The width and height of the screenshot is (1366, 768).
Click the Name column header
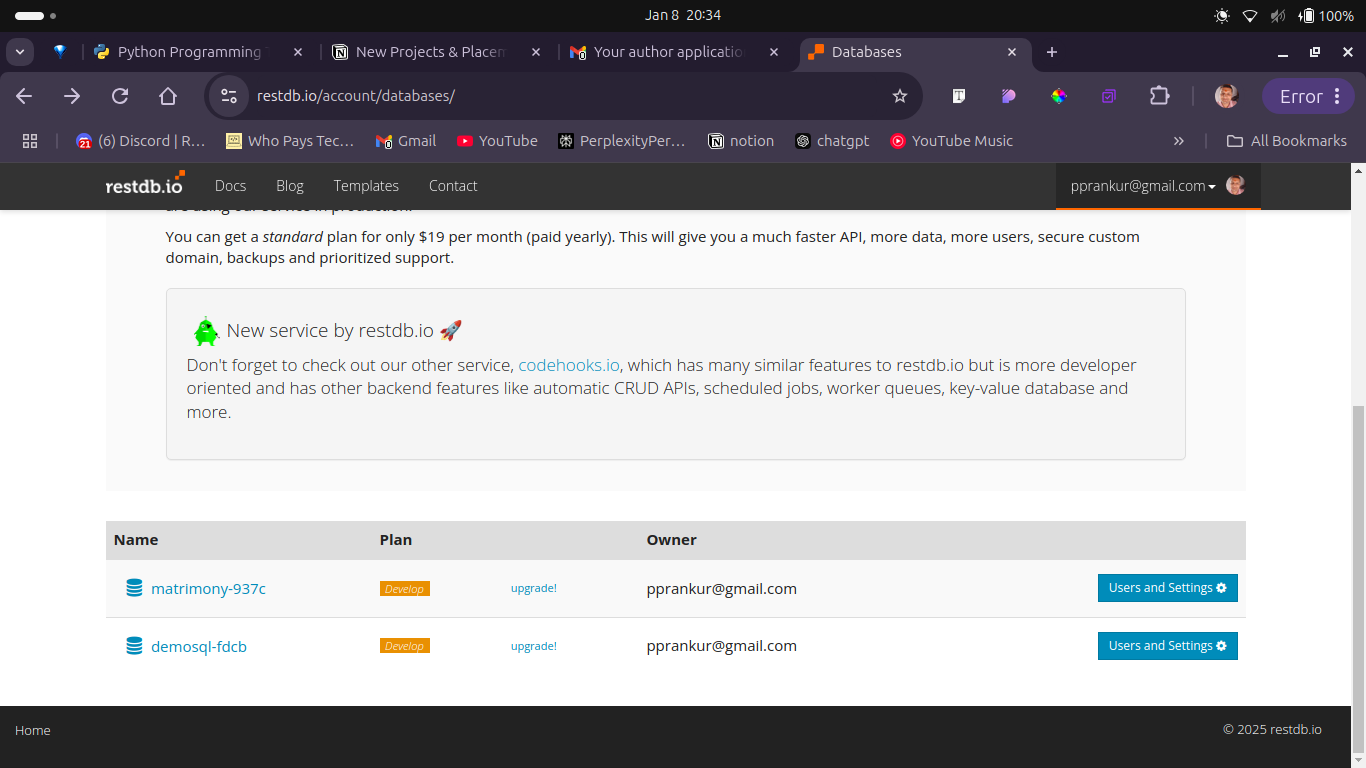(x=136, y=540)
